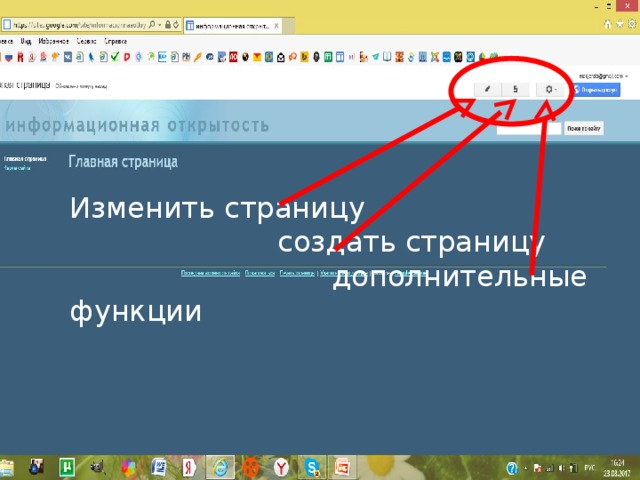Screen dimensions: 640x480
Task: Open the Справка menu
Action: [x=116, y=41]
